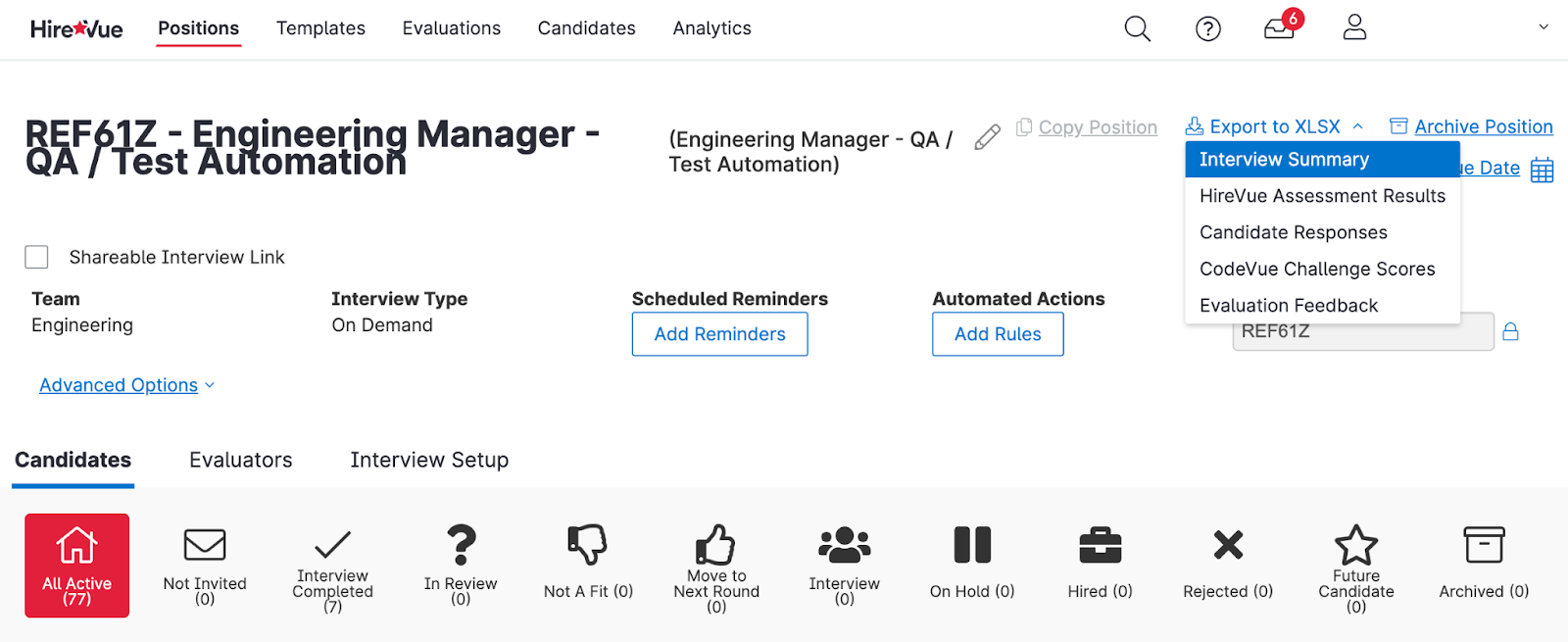Viewport: 1568px width, 642px height.
Task: Open the search magnifier icon
Action: click(x=1137, y=28)
